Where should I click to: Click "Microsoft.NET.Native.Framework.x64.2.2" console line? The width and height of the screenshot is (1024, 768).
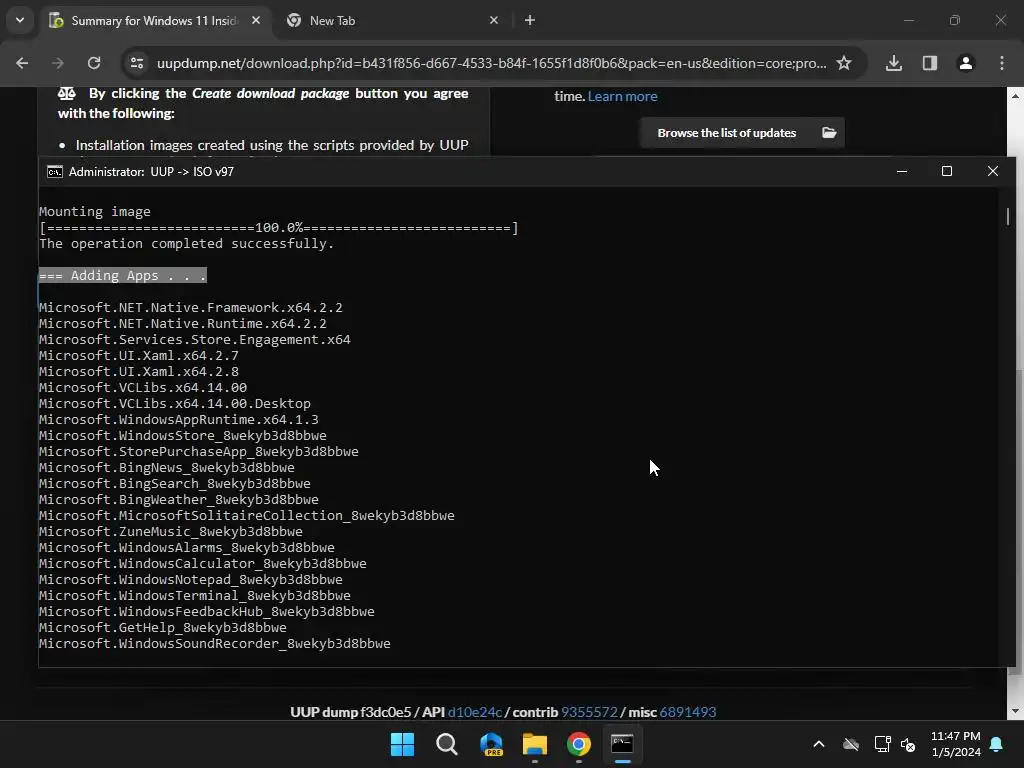click(x=191, y=308)
